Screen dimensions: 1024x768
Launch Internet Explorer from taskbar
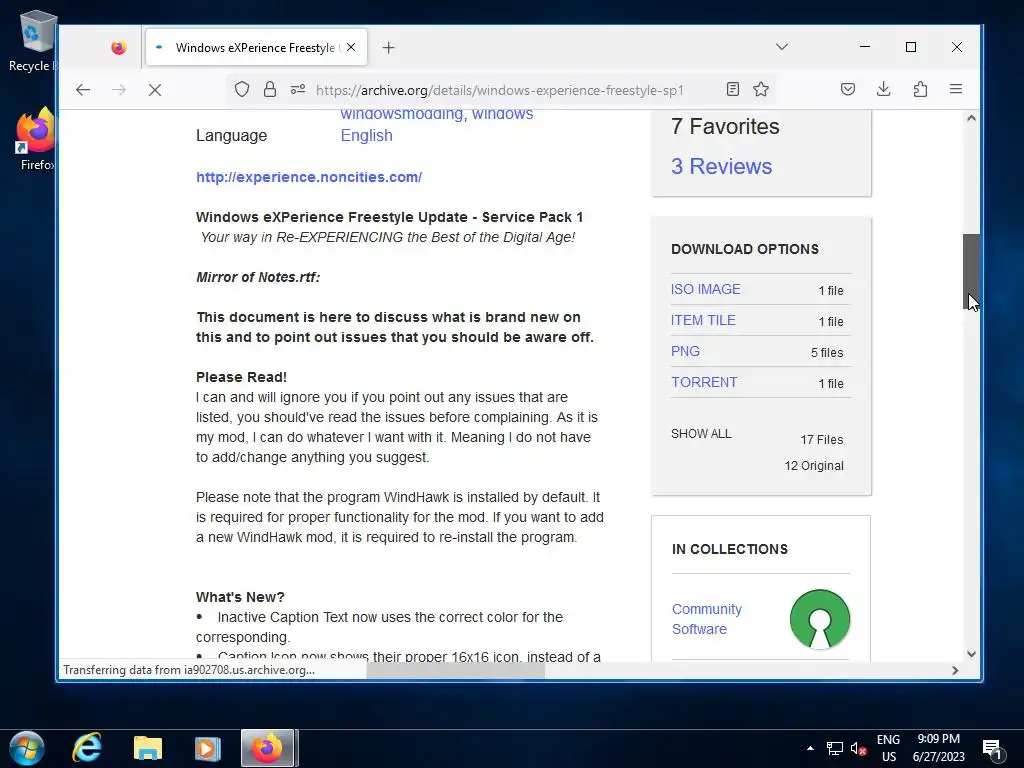pos(86,748)
